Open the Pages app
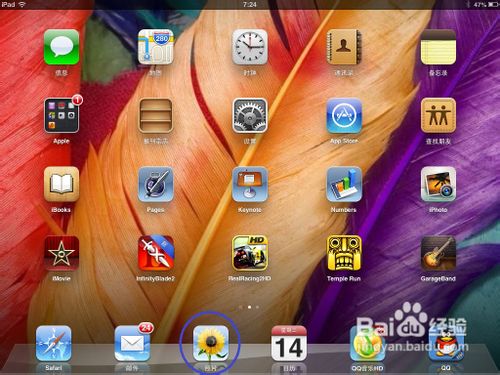Viewport: 500px width, 375px height. point(156,184)
